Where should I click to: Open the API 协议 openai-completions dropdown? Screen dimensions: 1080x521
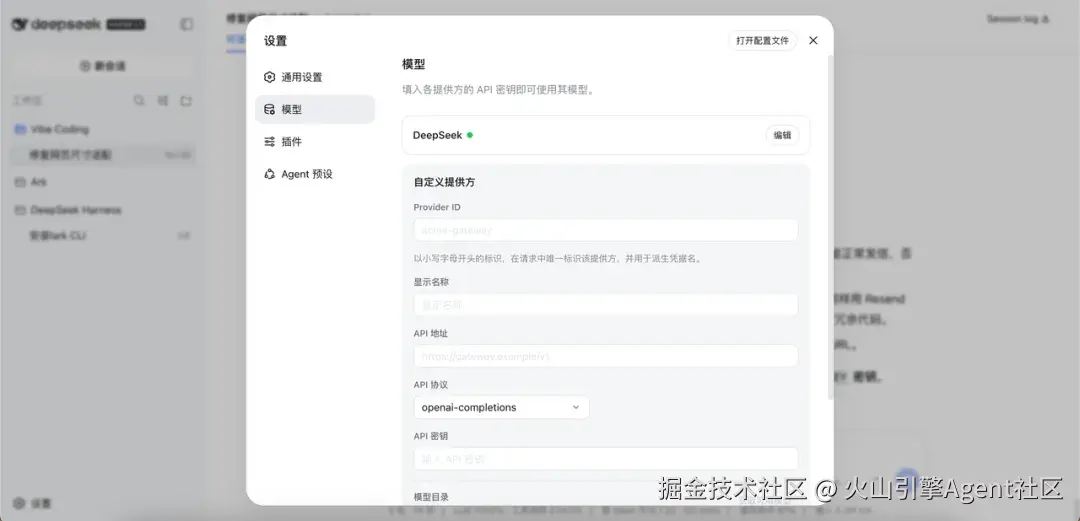point(501,407)
